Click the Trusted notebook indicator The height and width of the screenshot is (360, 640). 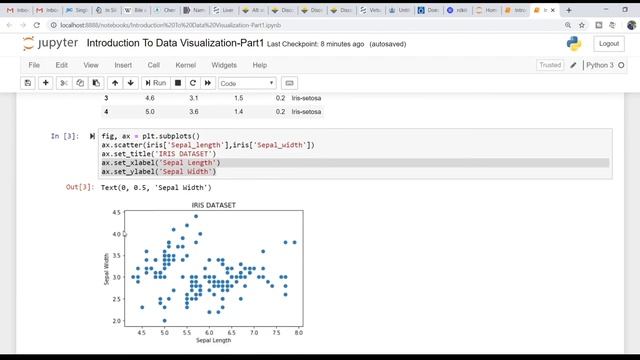(550, 65)
